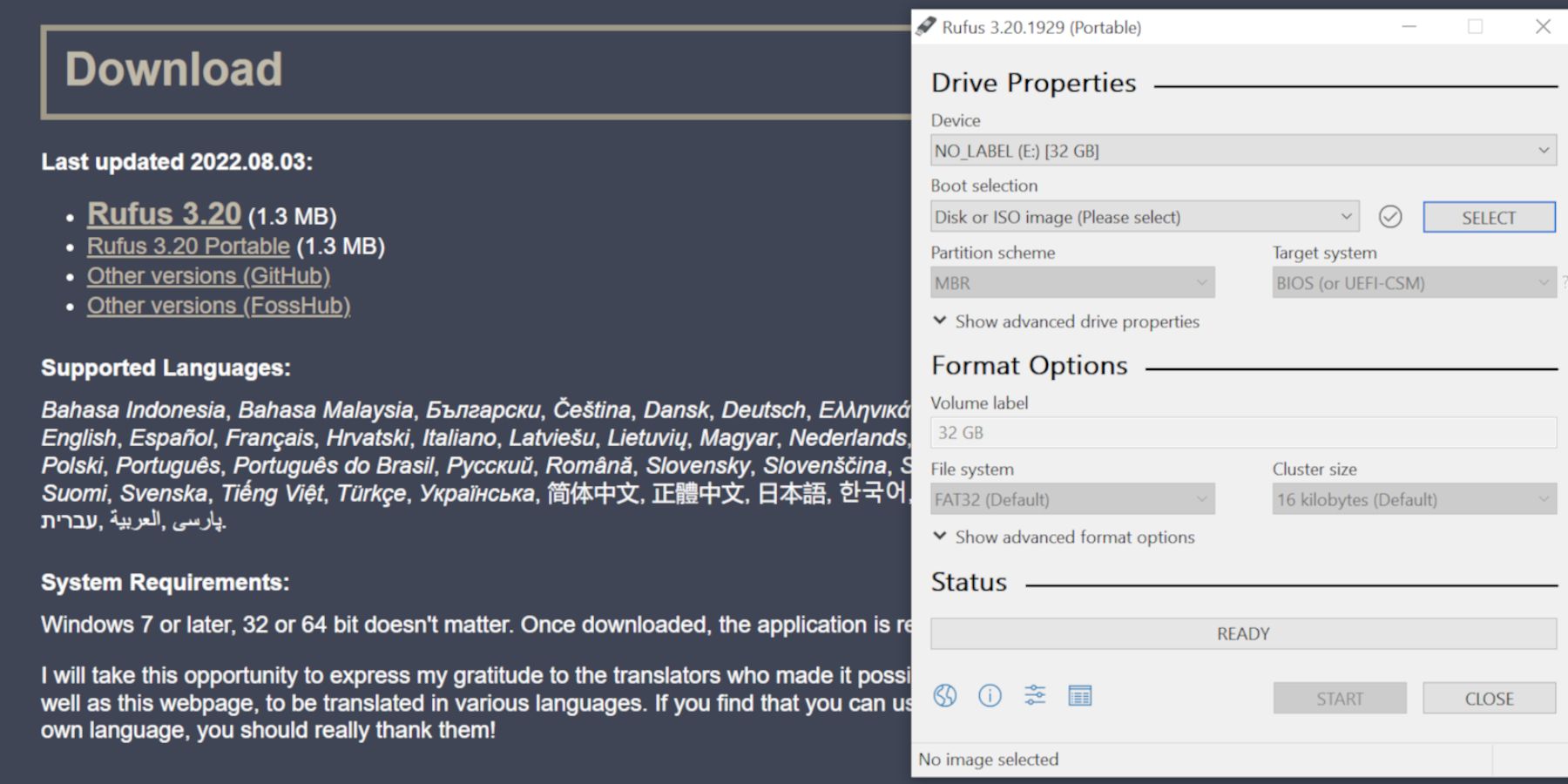Viewport: 1568px width, 784px height.
Task: Expand Show advanced format options
Action: (x=1064, y=537)
